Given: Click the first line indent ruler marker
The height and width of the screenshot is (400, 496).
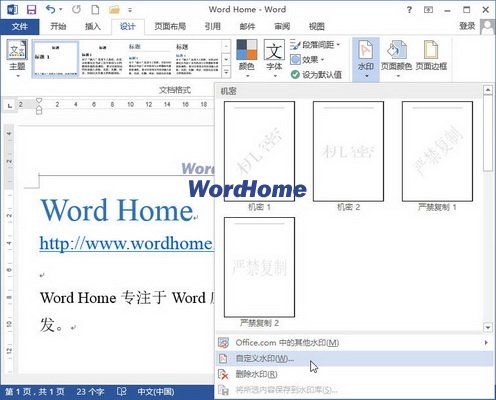Looking at the screenshot, I should [x=39, y=100].
